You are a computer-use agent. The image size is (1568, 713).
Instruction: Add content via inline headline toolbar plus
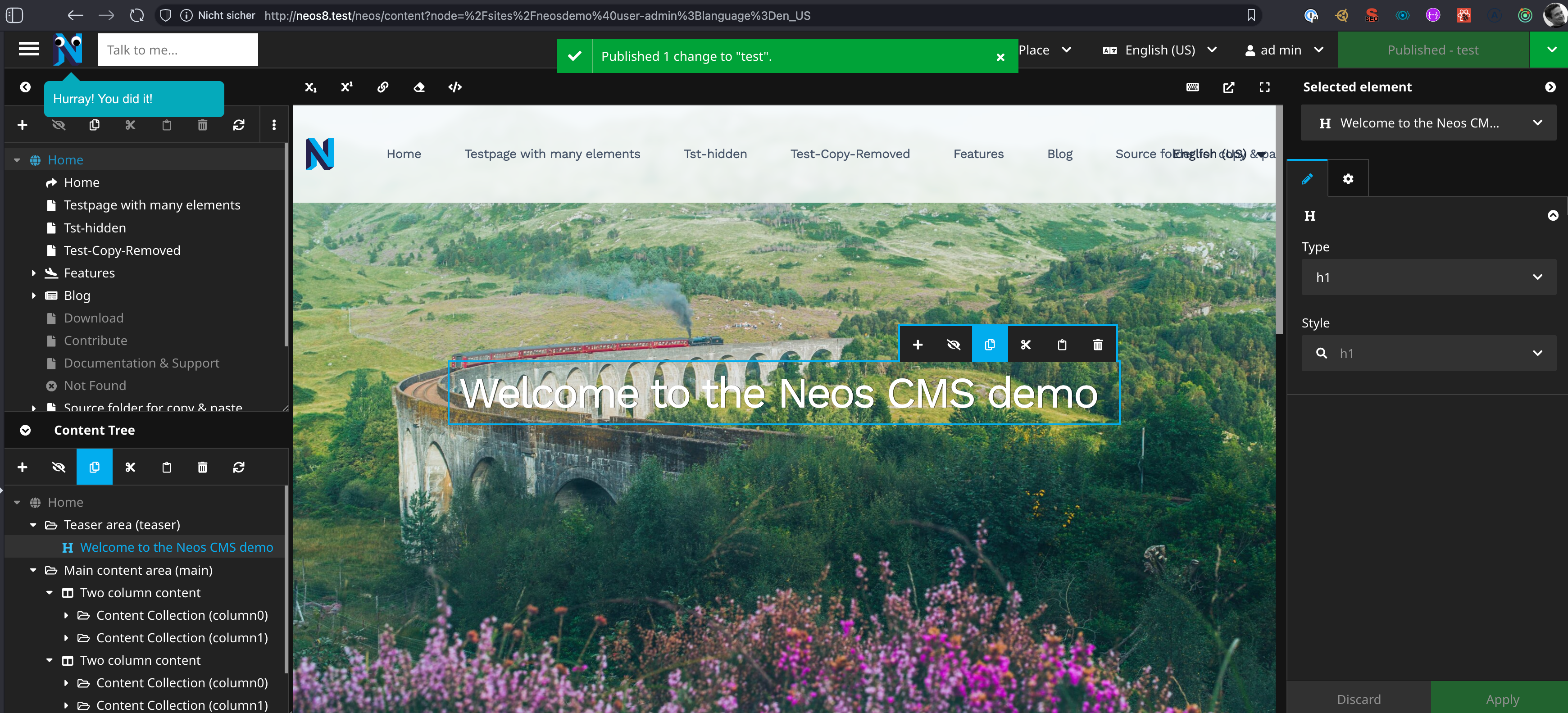918,345
